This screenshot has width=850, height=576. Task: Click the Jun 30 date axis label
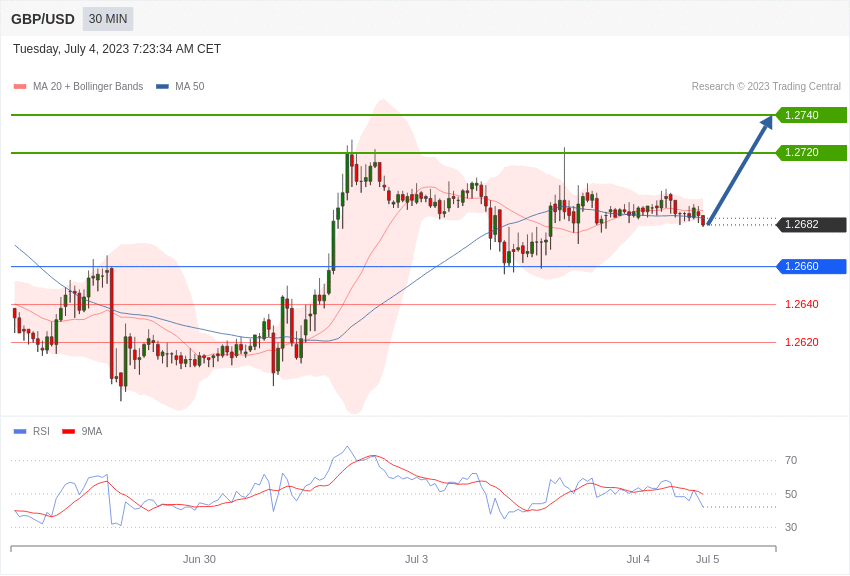point(199,559)
